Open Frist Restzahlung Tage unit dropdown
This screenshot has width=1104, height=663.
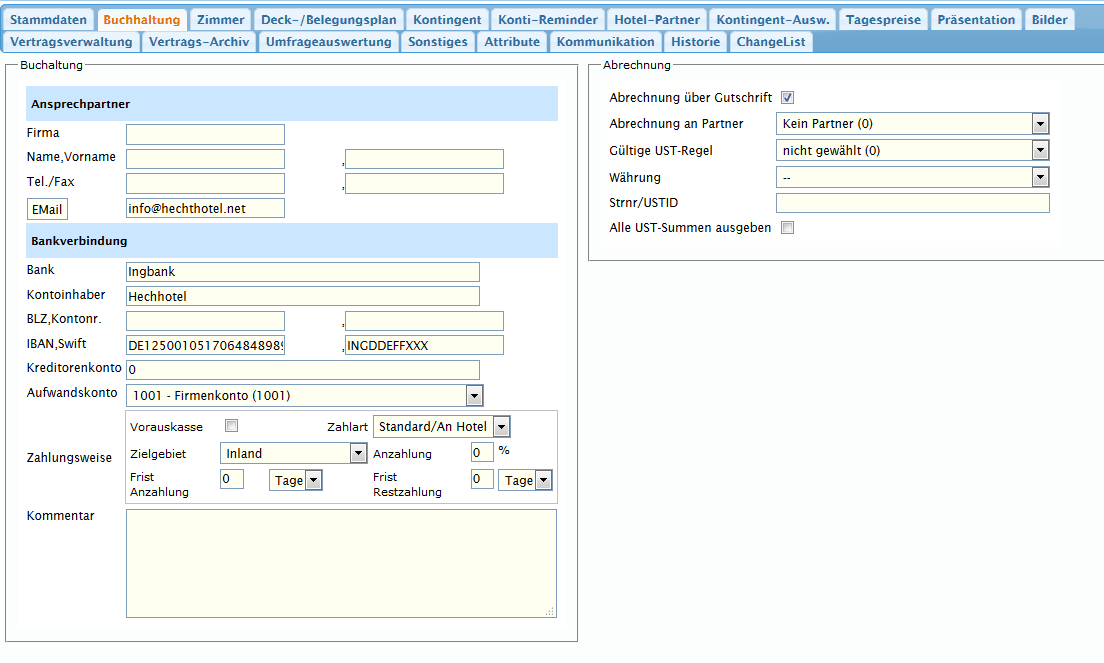point(525,481)
